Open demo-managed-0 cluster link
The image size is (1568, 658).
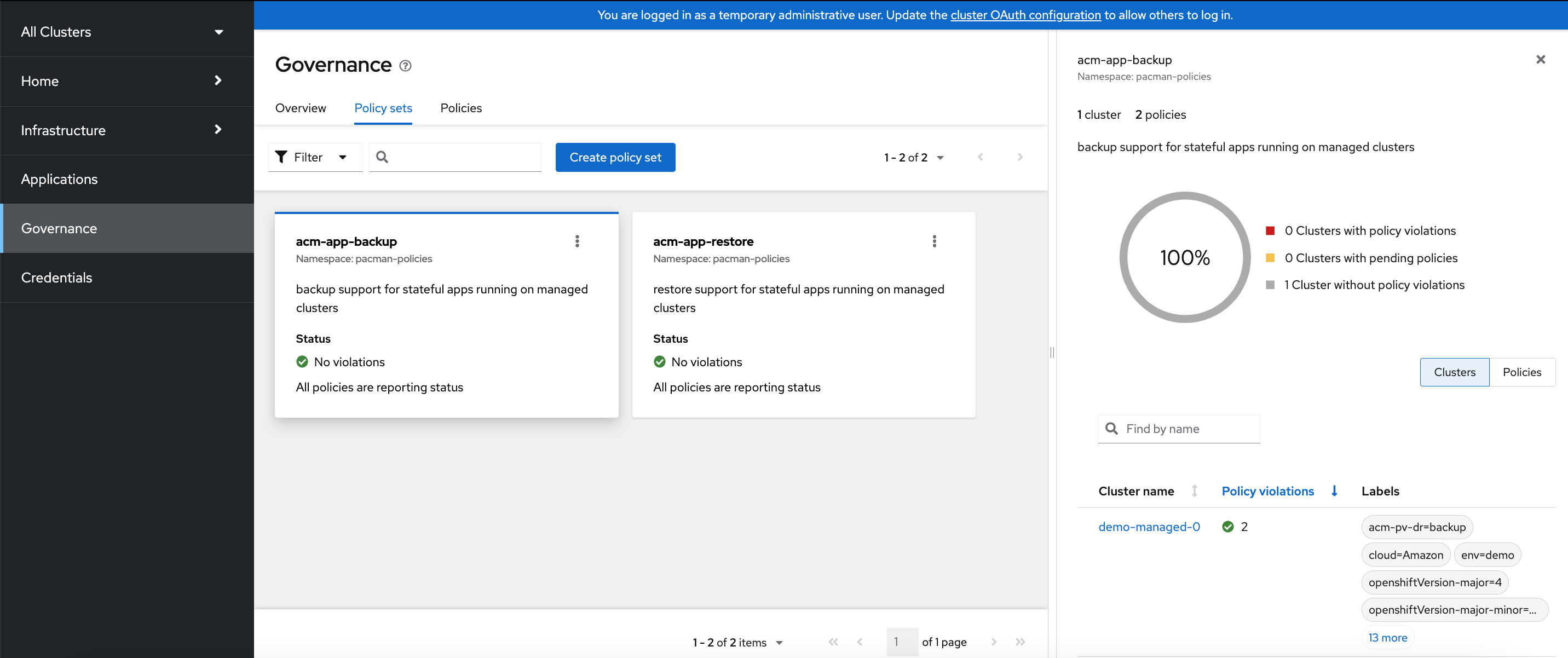(x=1149, y=527)
